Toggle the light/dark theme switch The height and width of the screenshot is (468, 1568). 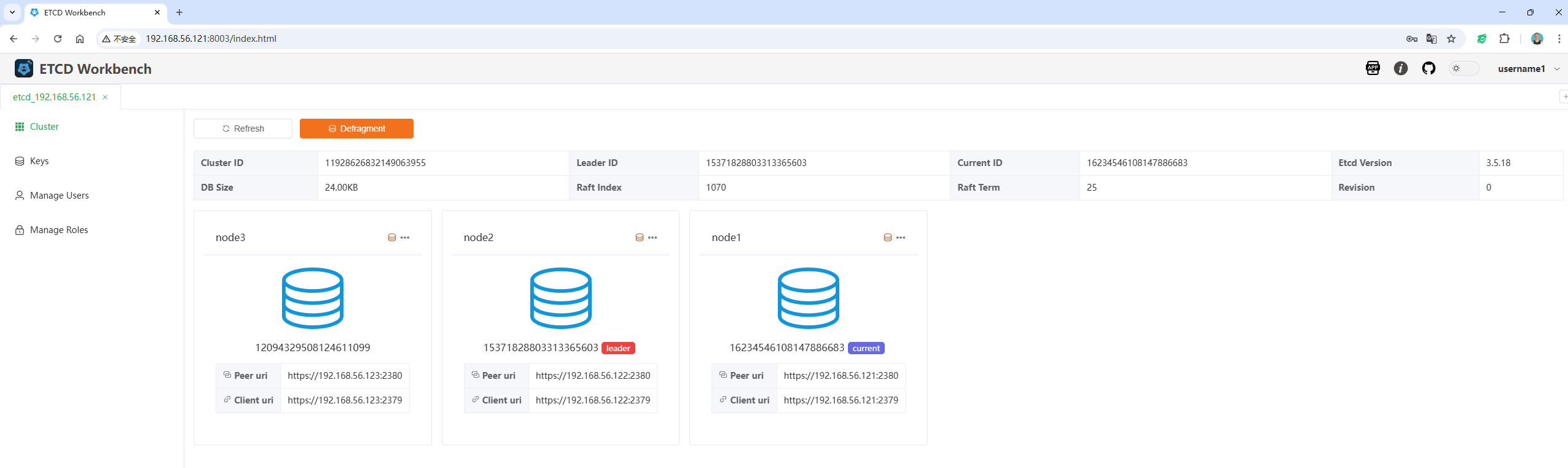pyautogui.click(x=1464, y=68)
